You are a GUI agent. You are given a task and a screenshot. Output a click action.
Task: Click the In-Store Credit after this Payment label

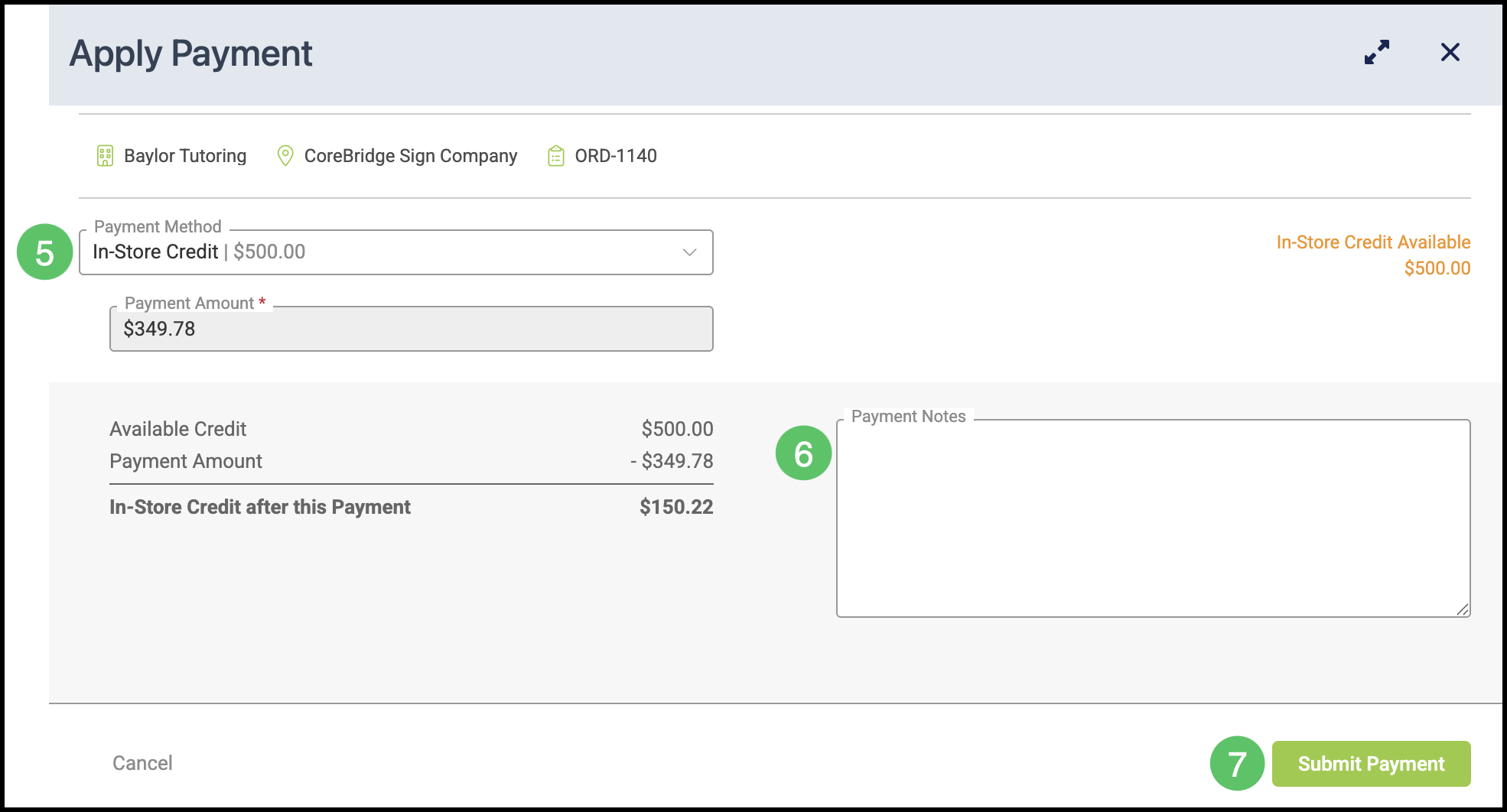[260, 507]
